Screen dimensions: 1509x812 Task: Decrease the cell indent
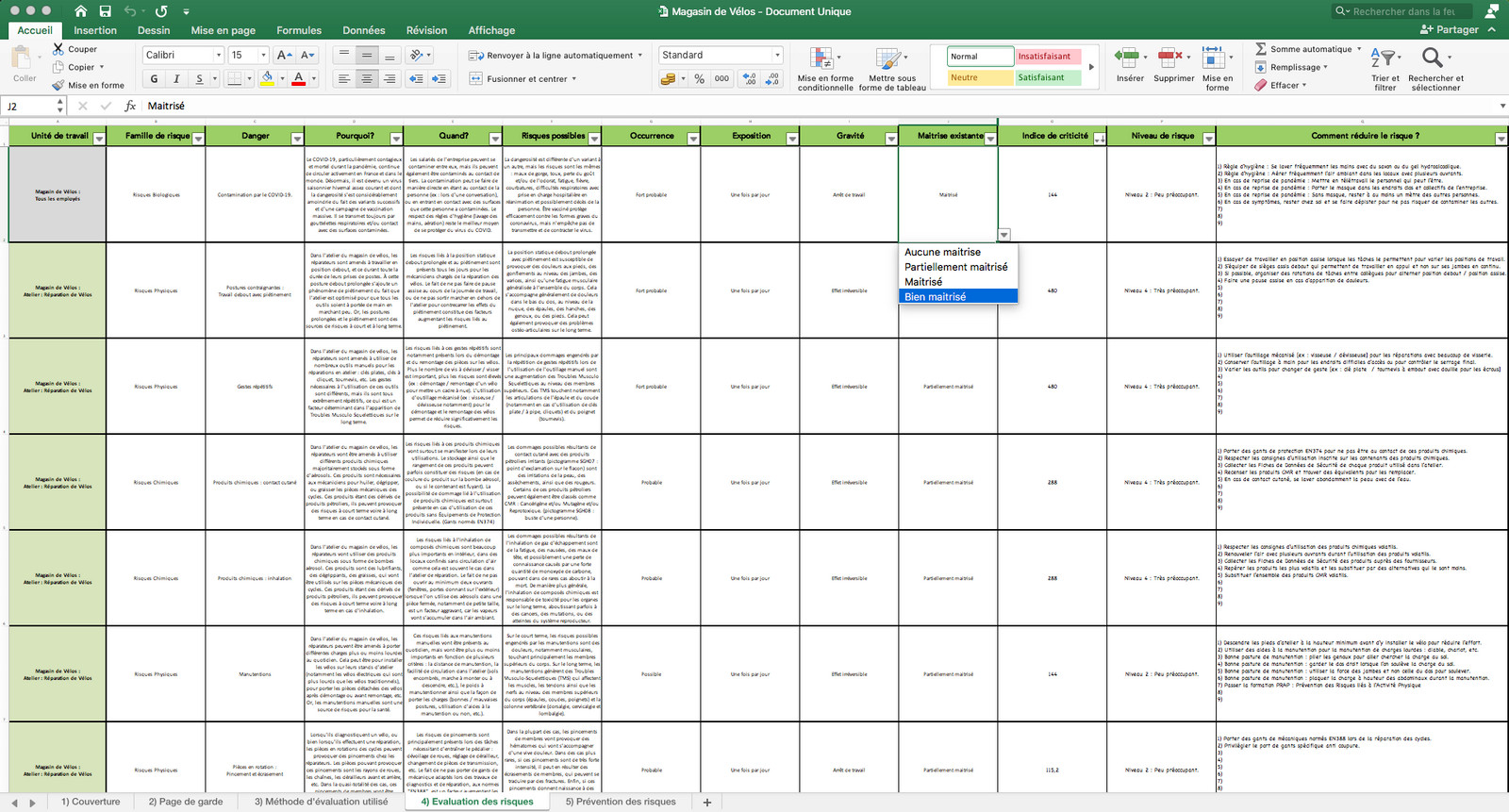click(x=416, y=79)
